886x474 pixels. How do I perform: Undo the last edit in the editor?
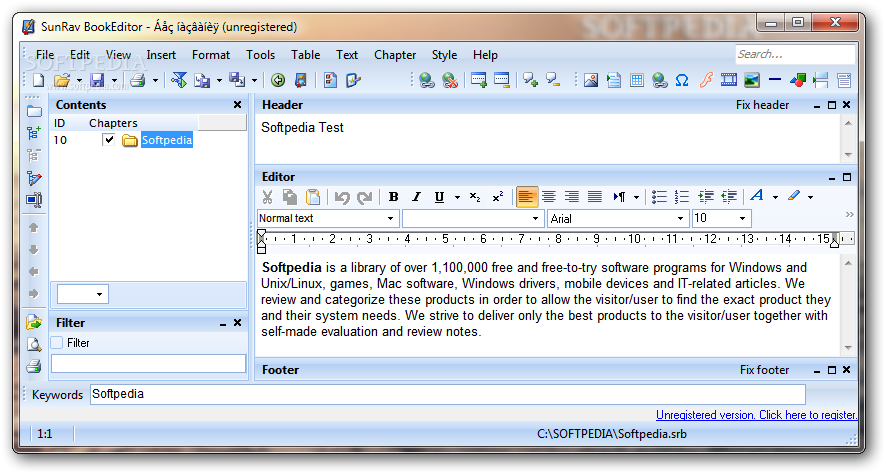[341, 197]
